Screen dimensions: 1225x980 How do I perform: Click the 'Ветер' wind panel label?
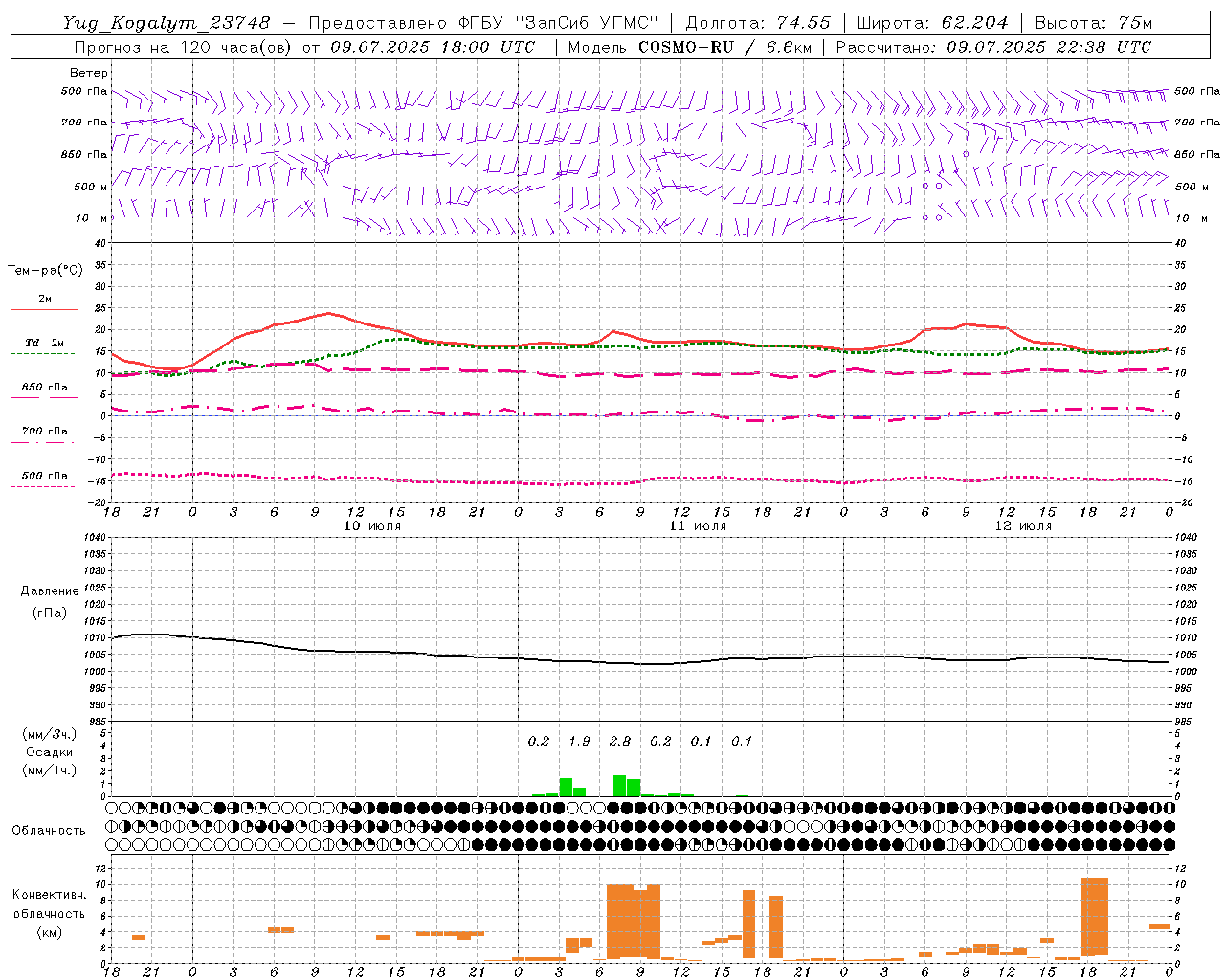click(x=89, y=73)
